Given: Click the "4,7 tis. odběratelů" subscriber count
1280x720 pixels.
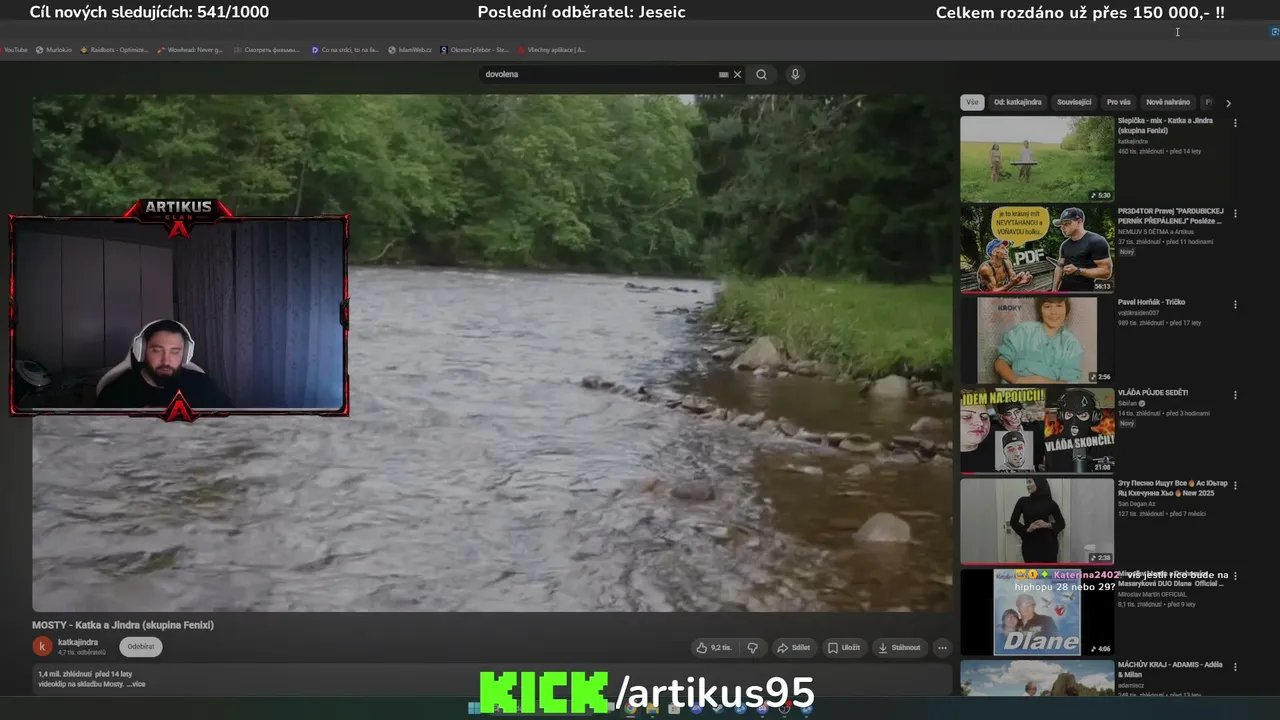Looking at the screenshot, I should point(81,652).
